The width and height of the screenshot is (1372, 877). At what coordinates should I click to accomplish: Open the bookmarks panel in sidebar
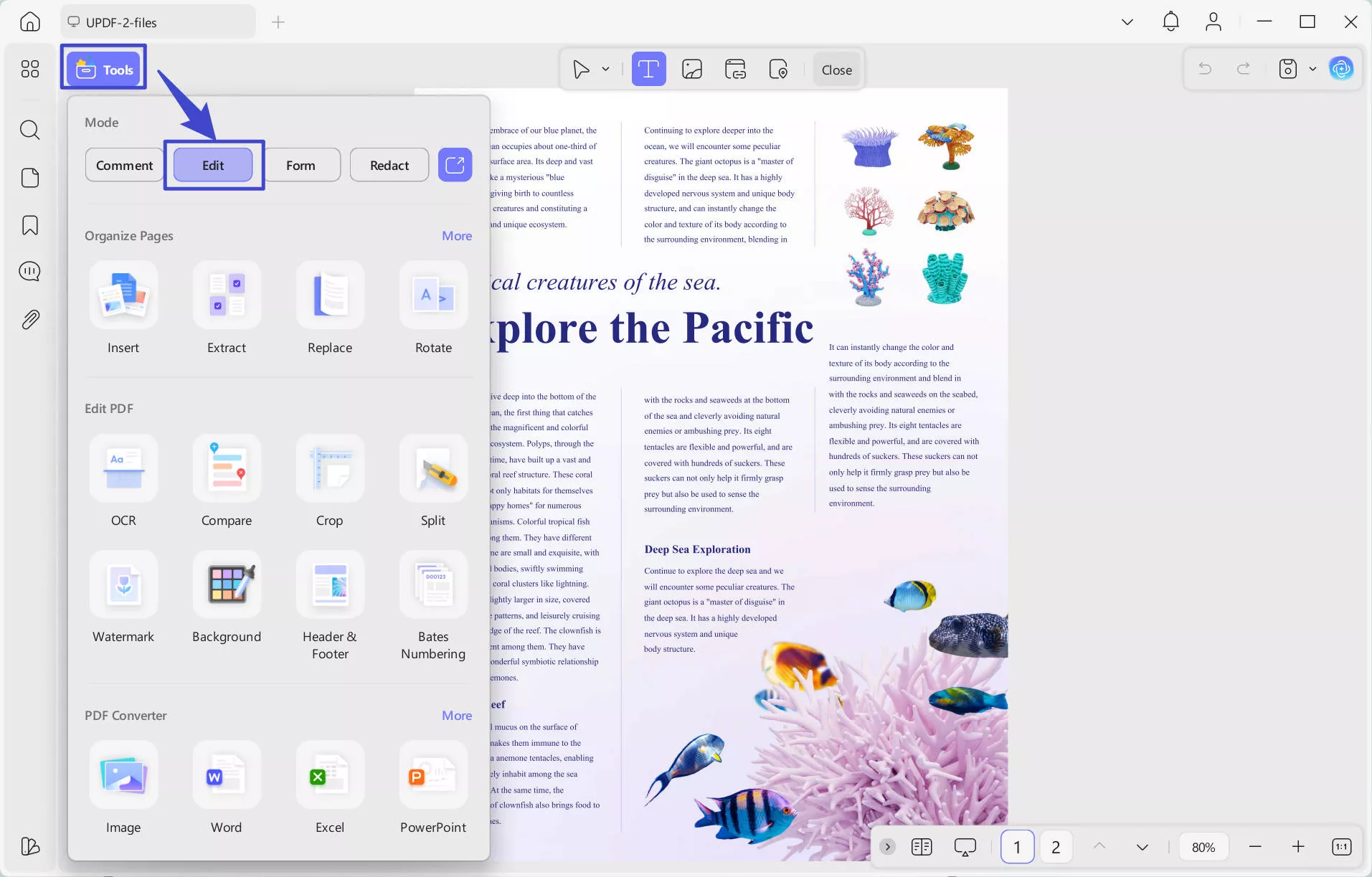[30, 225]
